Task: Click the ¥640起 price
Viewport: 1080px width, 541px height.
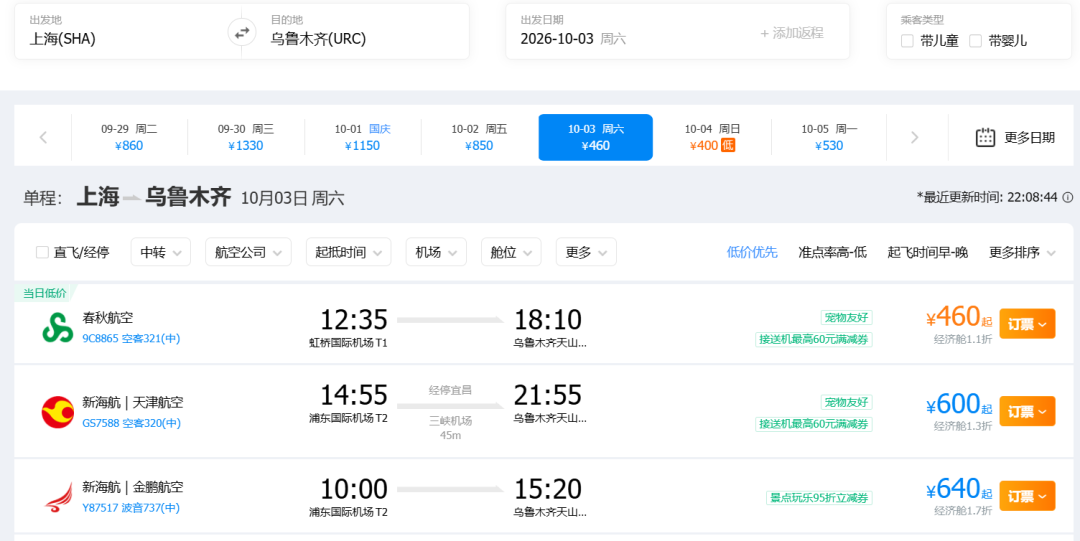Action: 959,489
